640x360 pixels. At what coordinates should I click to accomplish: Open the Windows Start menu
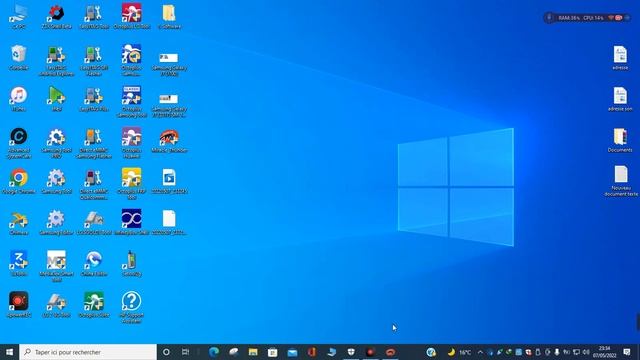(x=9, y=352)
